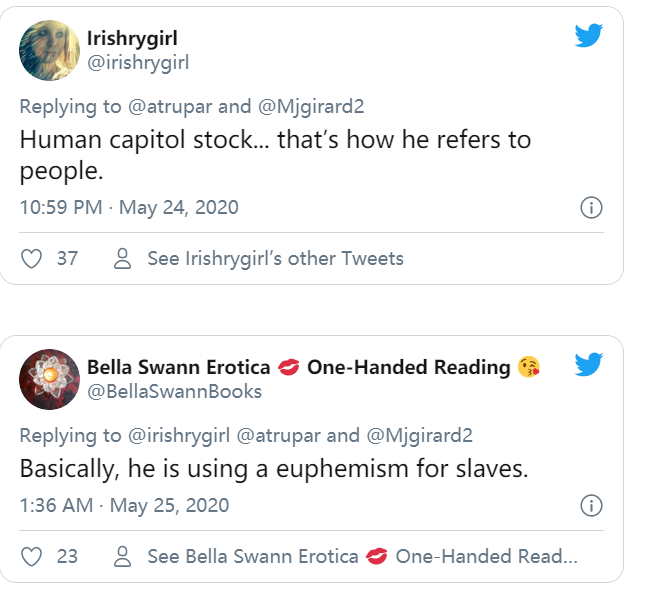Visit the @BellaSwannBooks handle
The image size is (645, 600).
[x=175, y=391]
